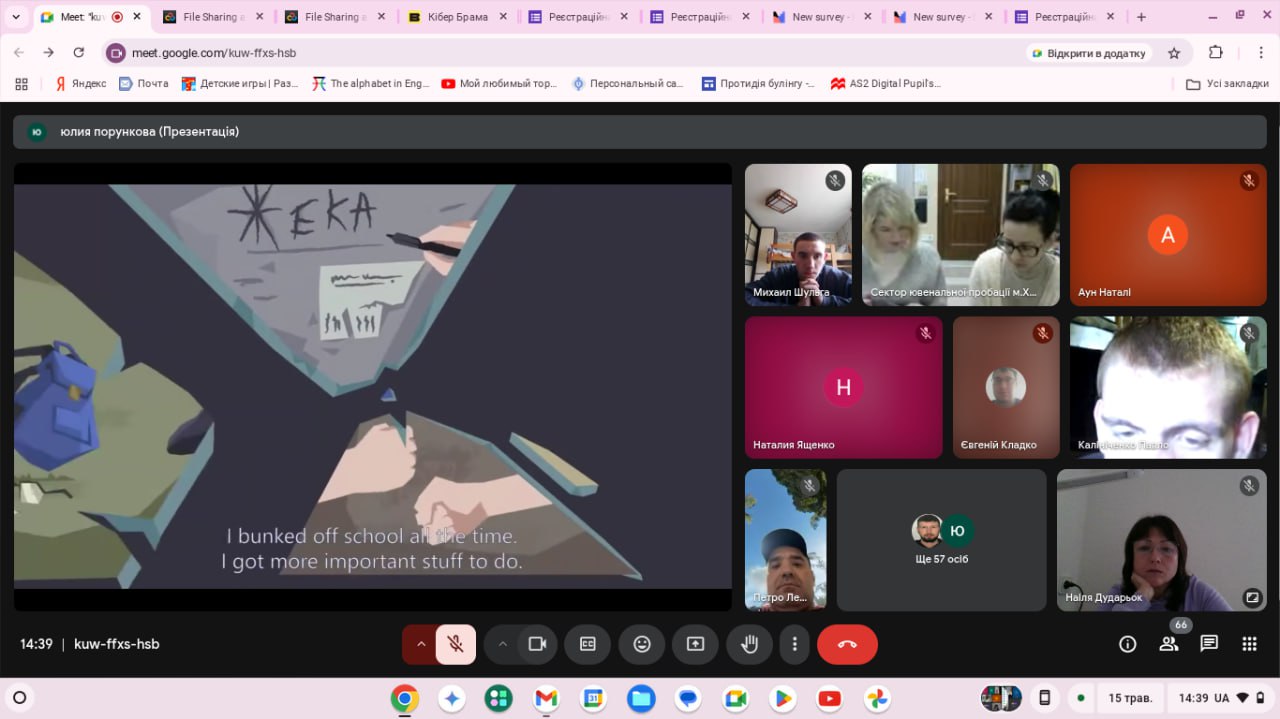Screen dimensions: 1280x719
Task: Open the Почта bookmark
Action: [x=143, y=84]
